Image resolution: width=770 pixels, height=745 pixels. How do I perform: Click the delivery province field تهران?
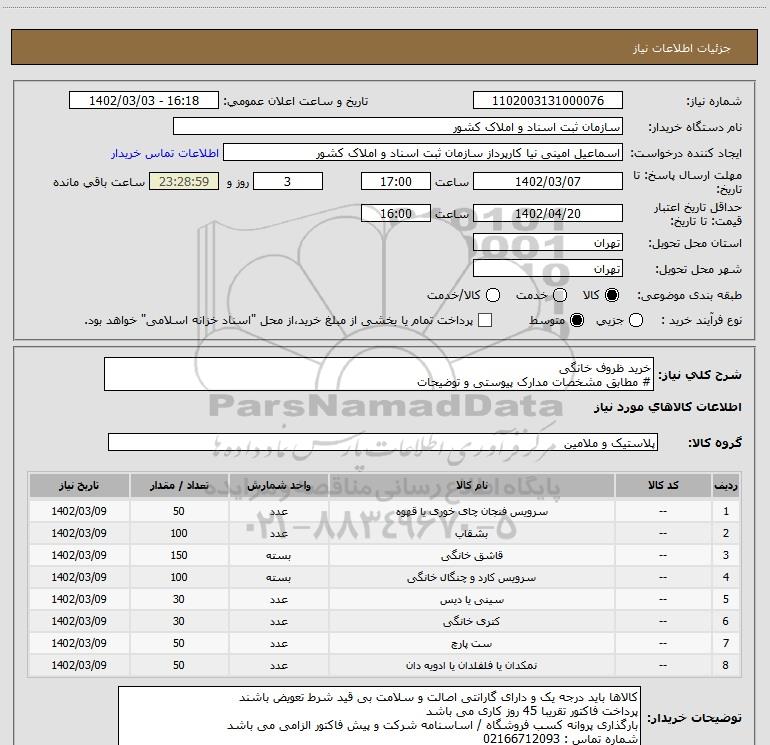click(548, 242)
